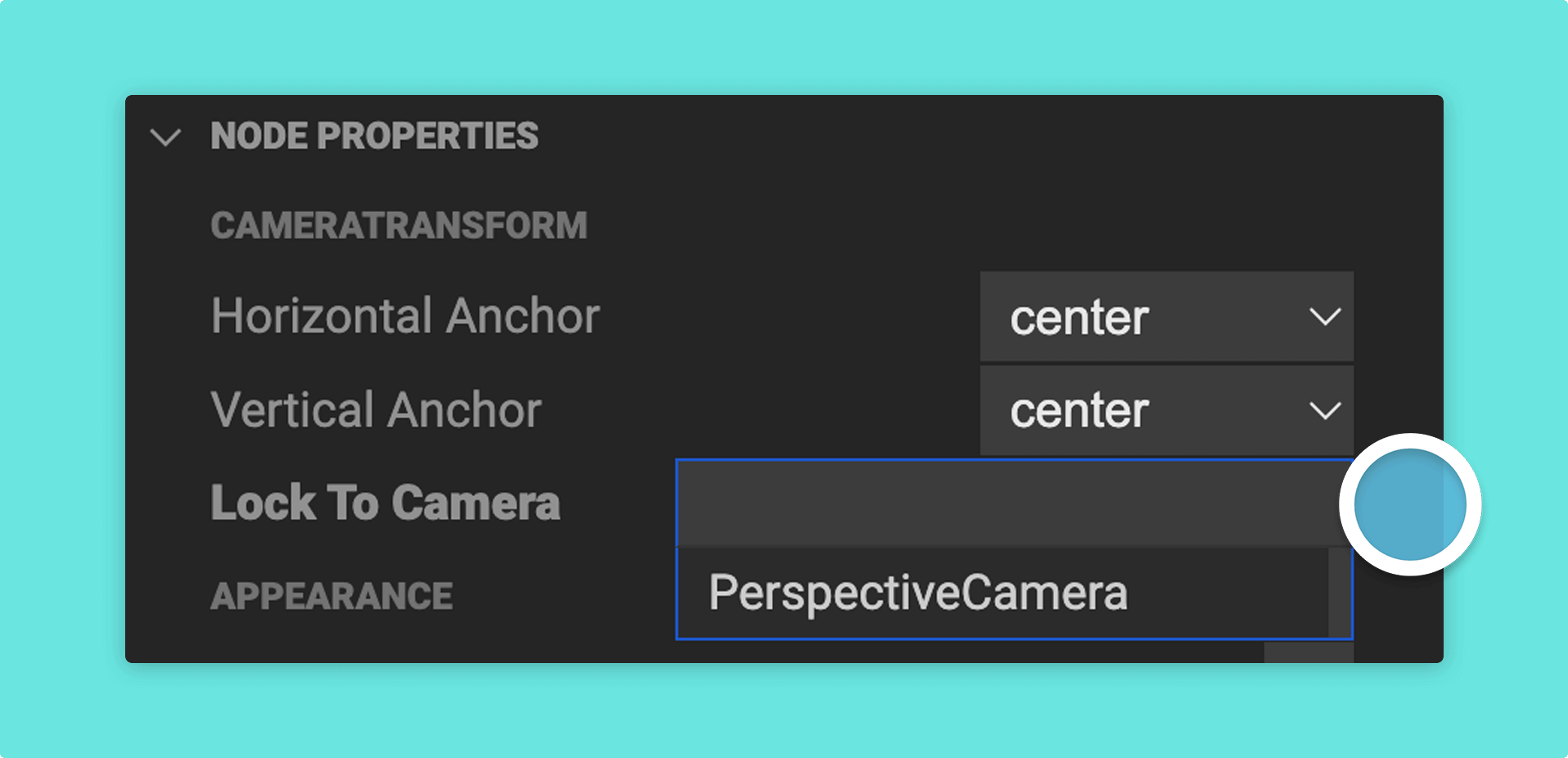1568x758 pixels.
Task: Click the APPEARANCE section header
Action: pyautogui.click(x=331, y=596)
